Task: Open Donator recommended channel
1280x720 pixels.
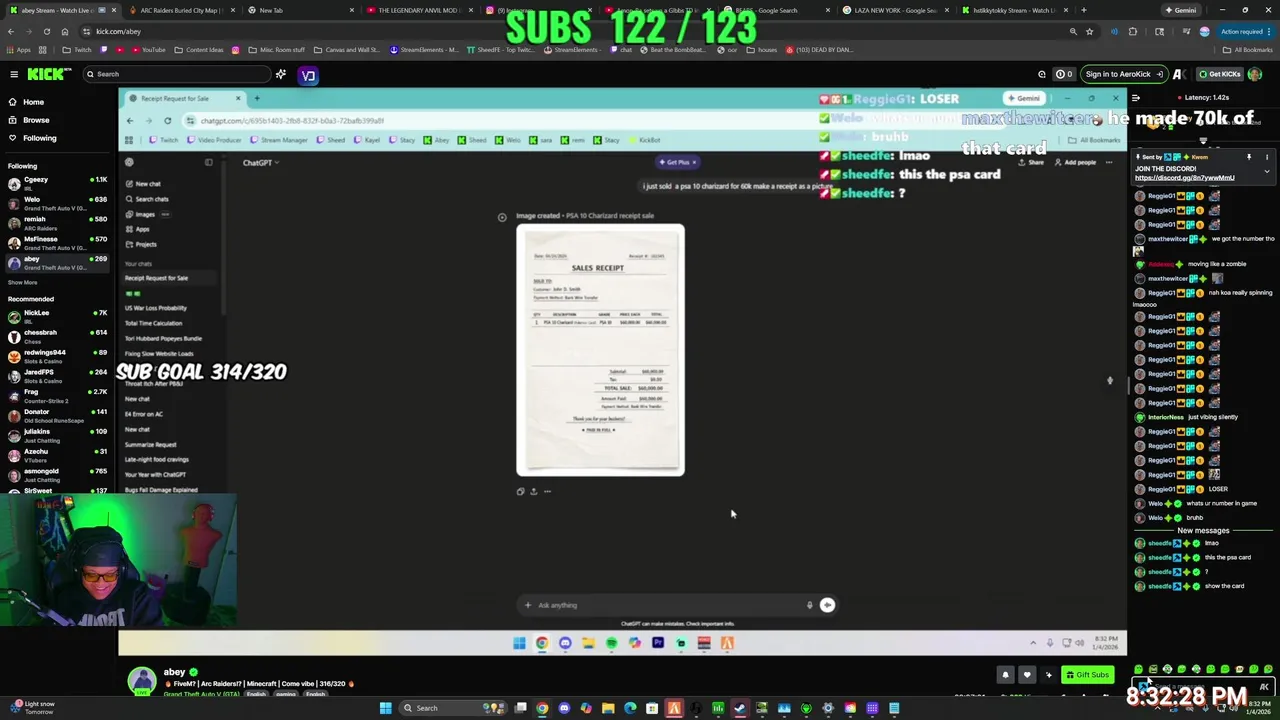Action: coord(57,415)
